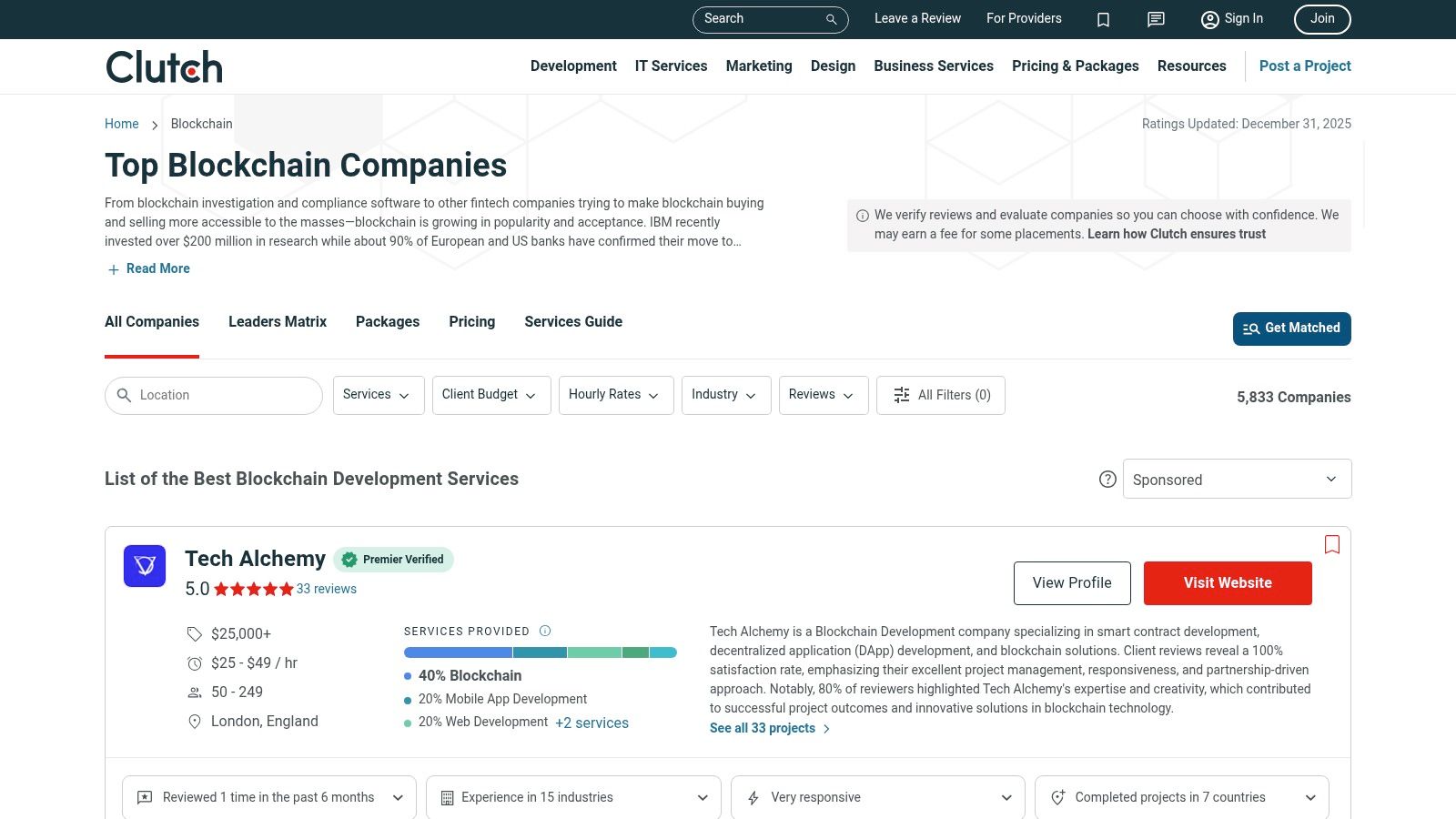Click the Premier Verified badge
This screenshot has width=1456, height=819.
pos(393,560)
